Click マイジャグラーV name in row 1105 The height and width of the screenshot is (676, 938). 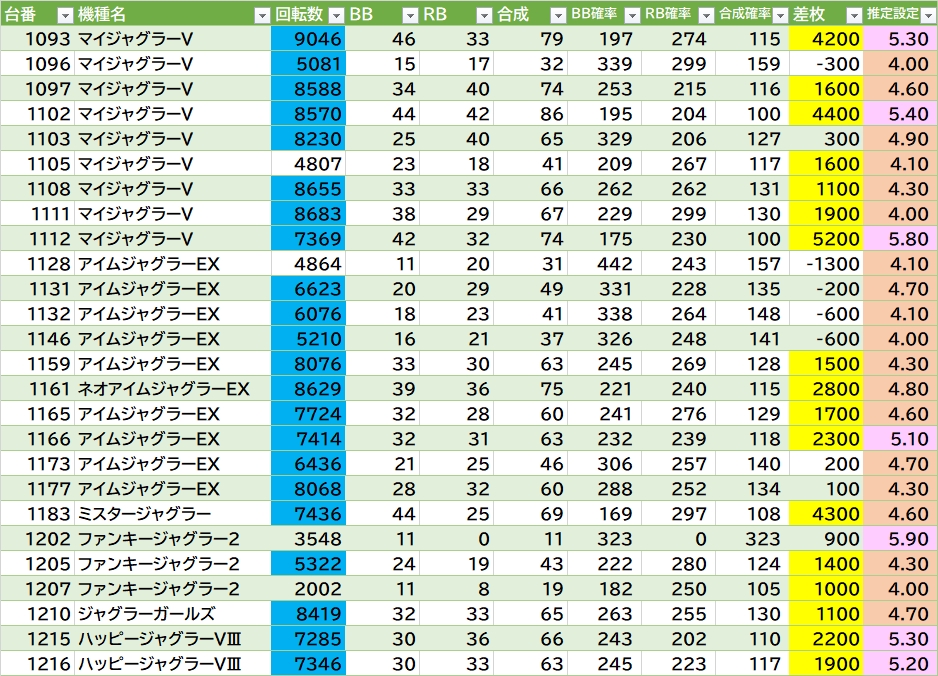click(x=172, y=164)
